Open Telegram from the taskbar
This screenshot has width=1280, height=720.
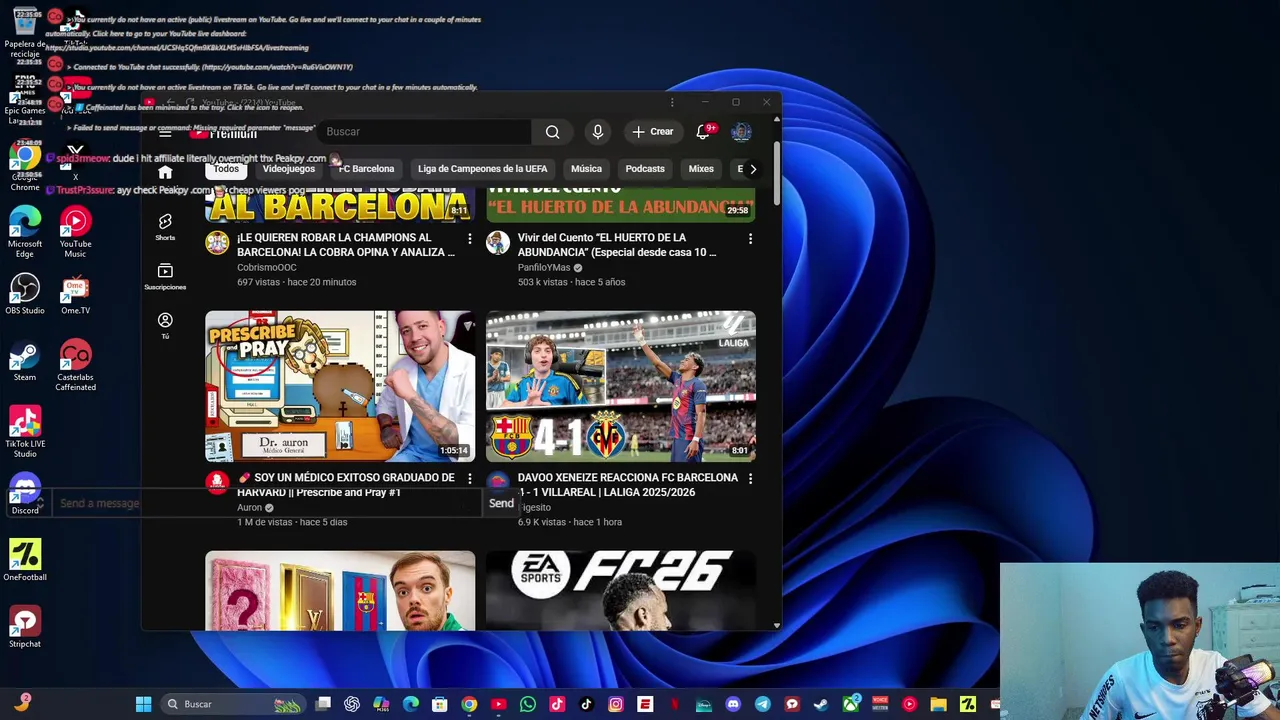tap(762, 704)
